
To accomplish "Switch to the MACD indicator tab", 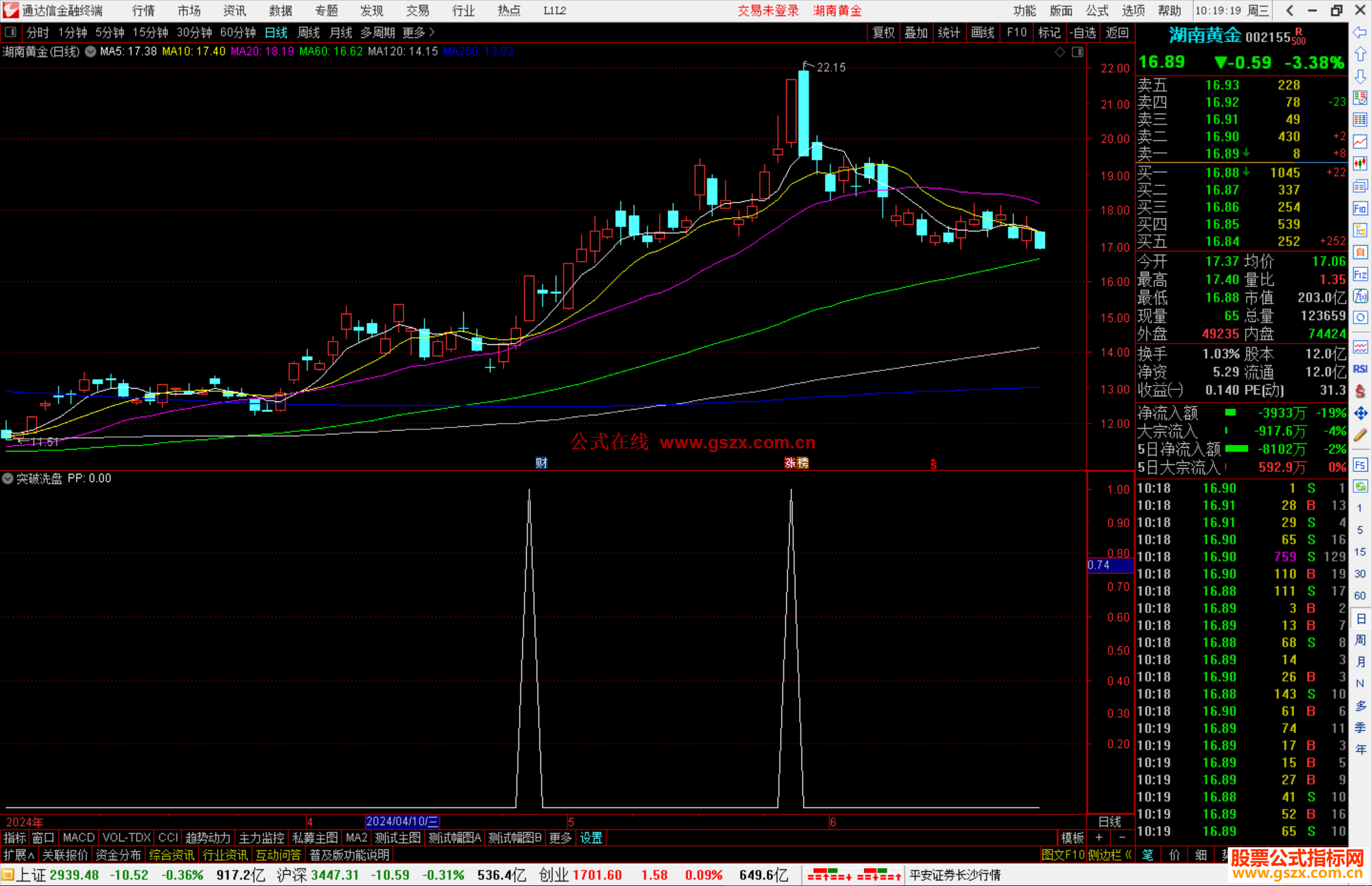I will point(78,838).
